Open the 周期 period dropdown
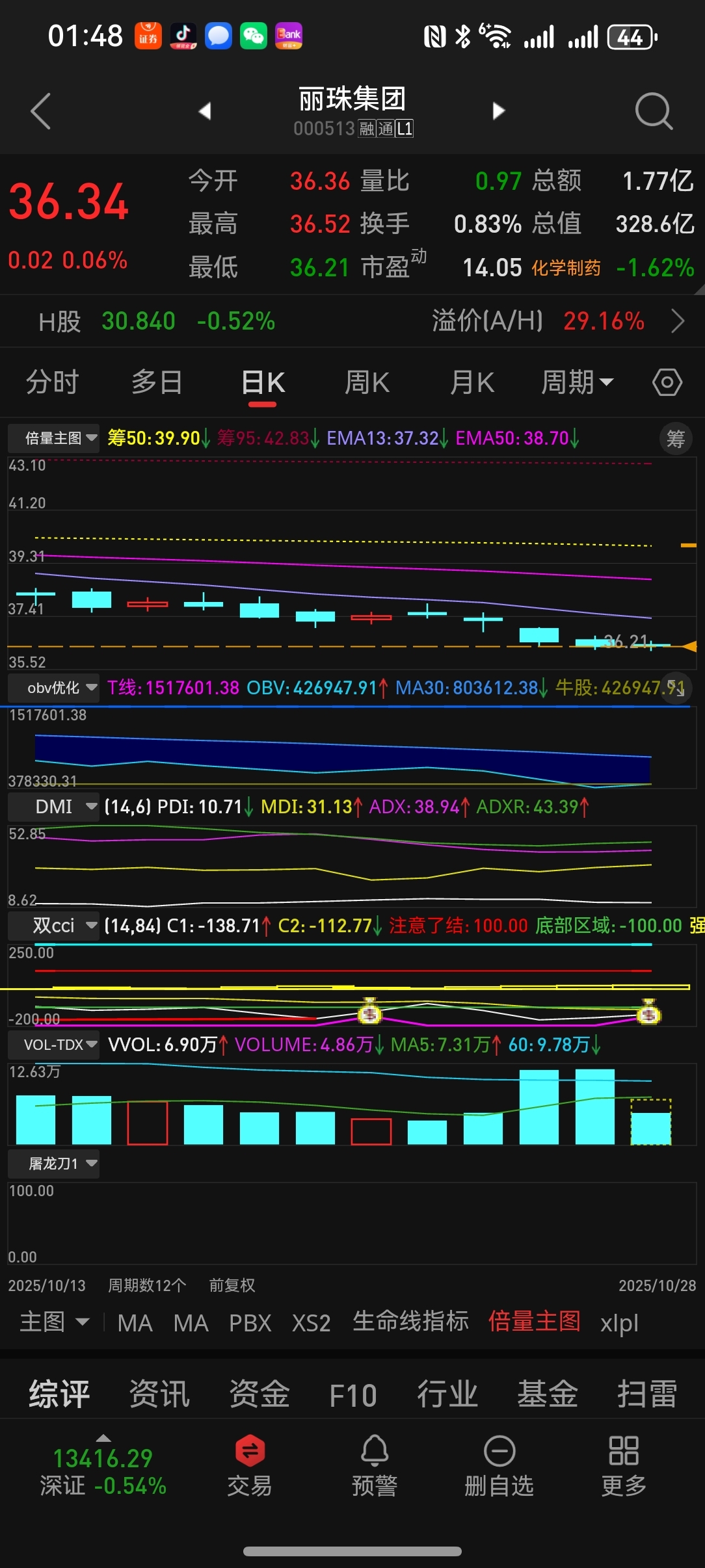 (578, 382)
